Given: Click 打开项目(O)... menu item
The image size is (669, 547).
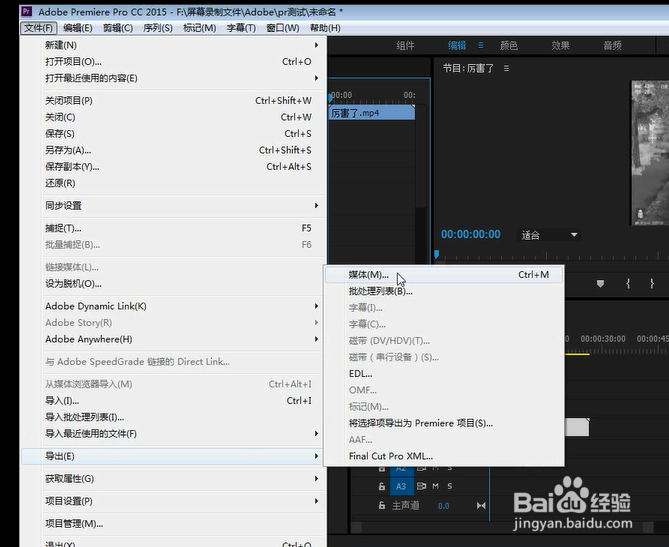Looking at the screenshot, I should [173, 61].
